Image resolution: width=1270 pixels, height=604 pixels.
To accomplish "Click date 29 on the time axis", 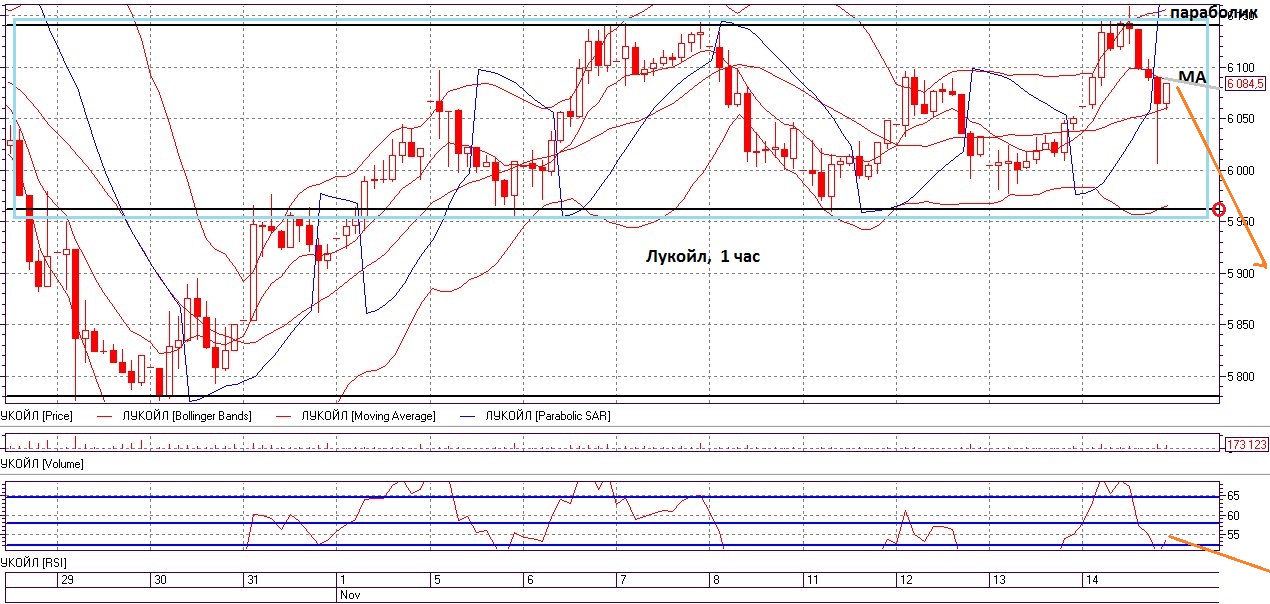I will pos(67,580).
